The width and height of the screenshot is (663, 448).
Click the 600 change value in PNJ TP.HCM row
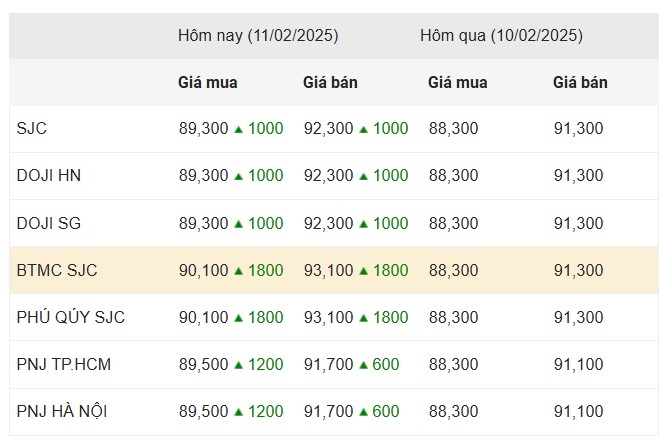click(386, 364)
